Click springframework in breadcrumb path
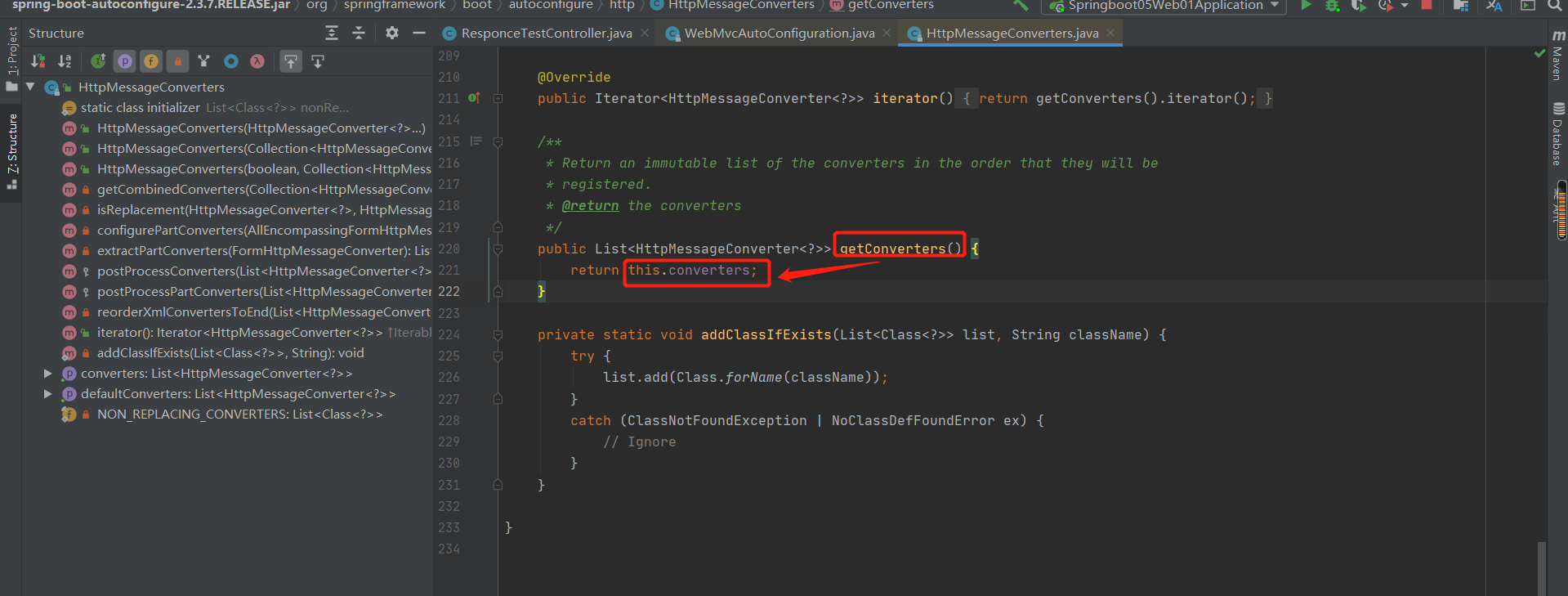This screenshot has height=596, width=1568. 395,5
